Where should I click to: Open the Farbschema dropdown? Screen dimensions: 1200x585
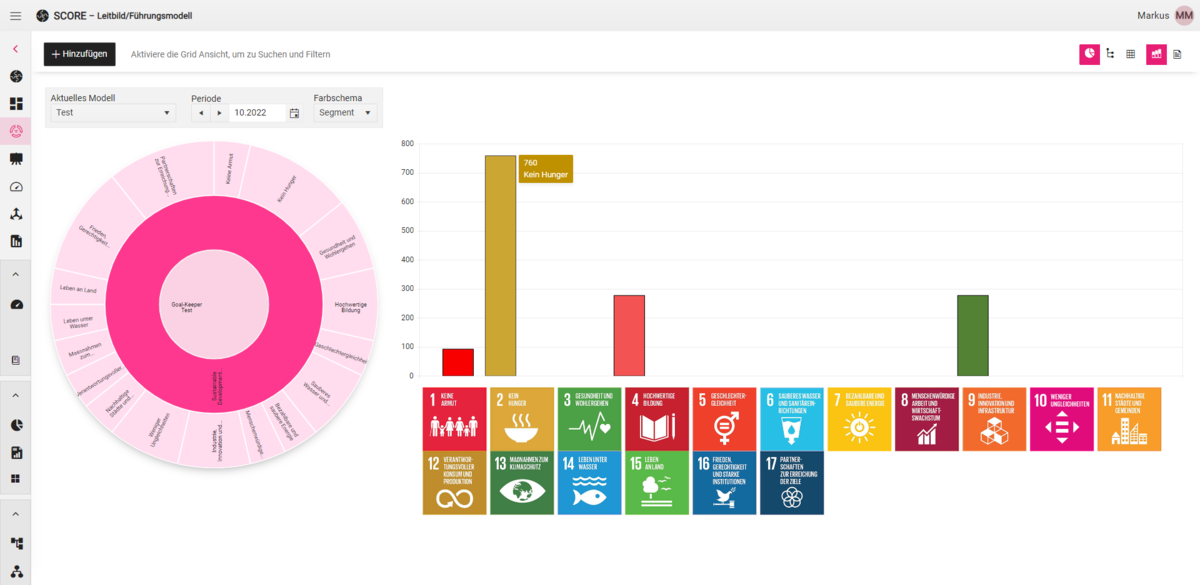pos(345,113)
